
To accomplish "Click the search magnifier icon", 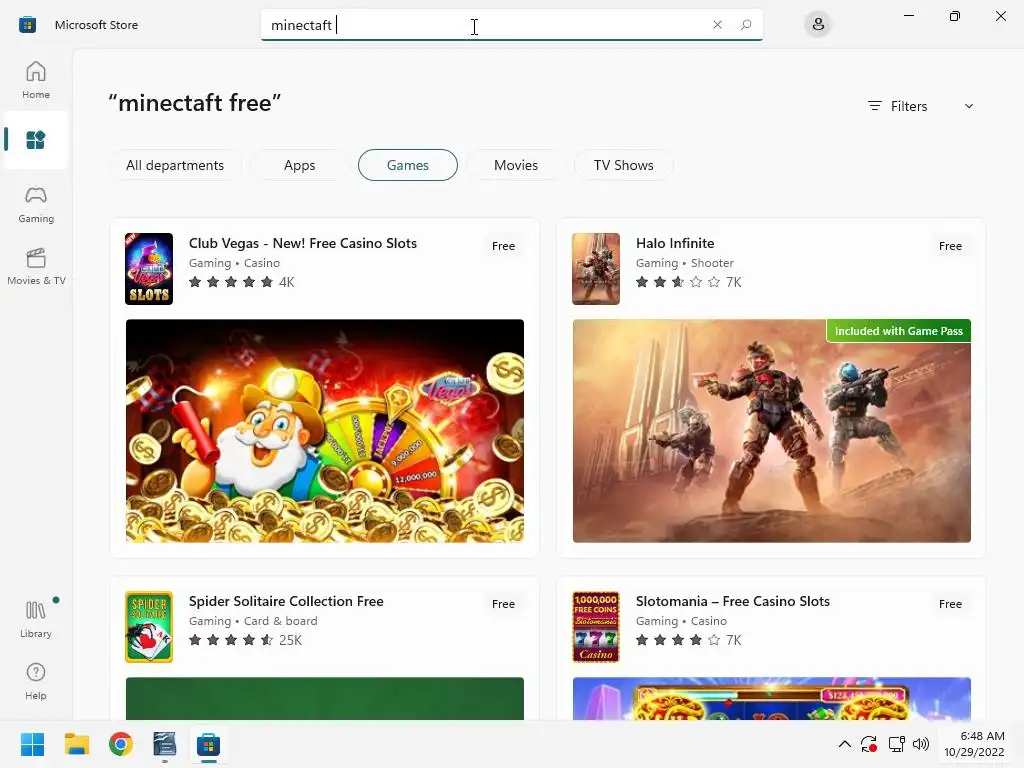I will 746,25.
